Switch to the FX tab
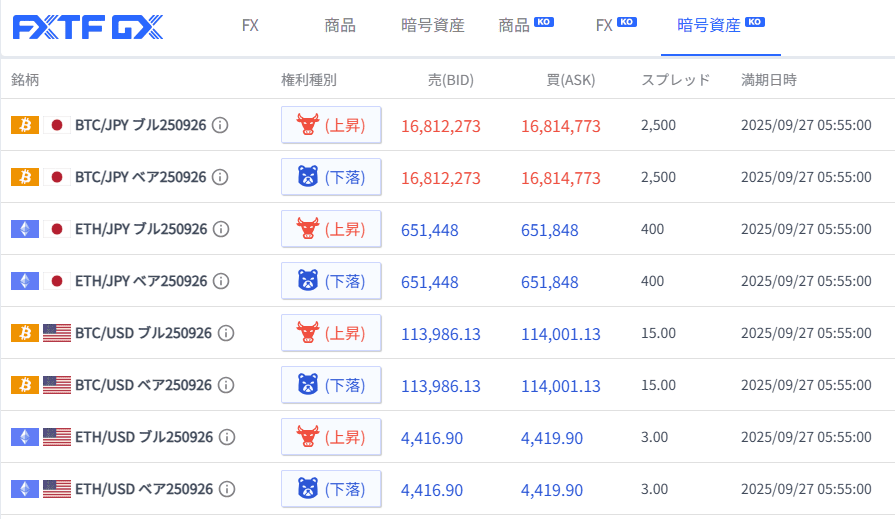 coord(250,26)
